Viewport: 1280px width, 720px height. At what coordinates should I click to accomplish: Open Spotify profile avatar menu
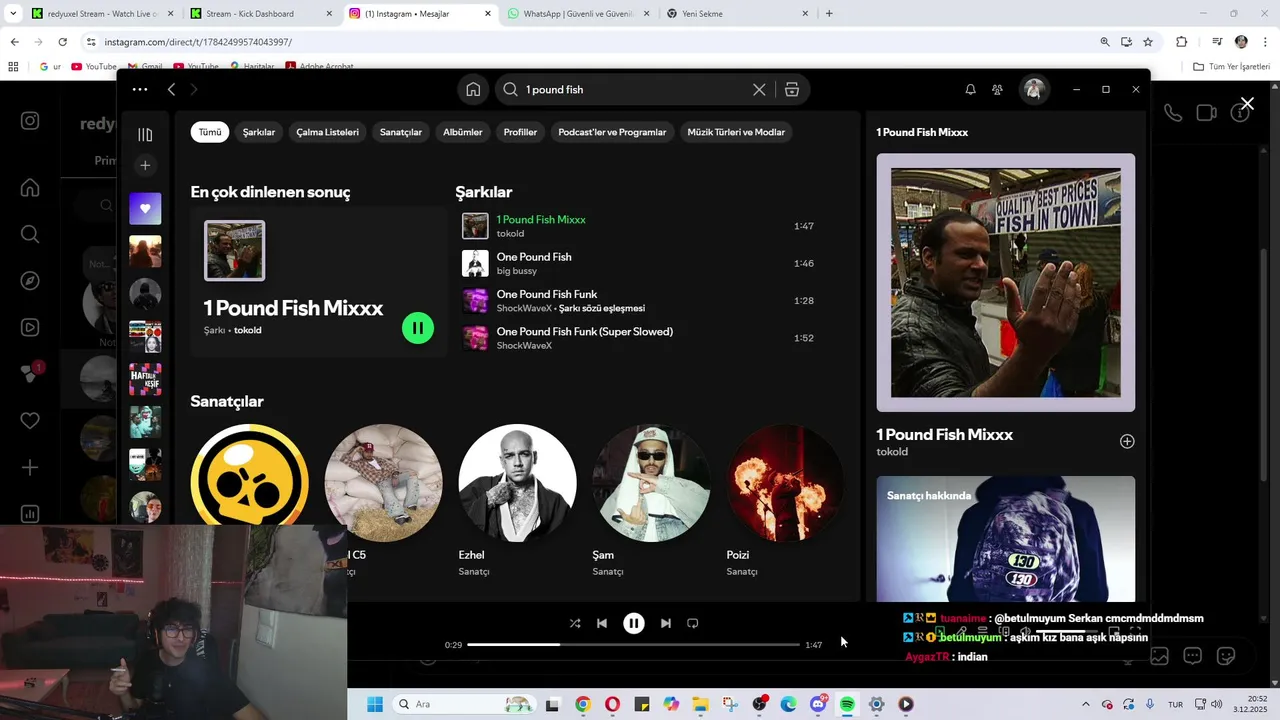click(x=1034, y=89)
